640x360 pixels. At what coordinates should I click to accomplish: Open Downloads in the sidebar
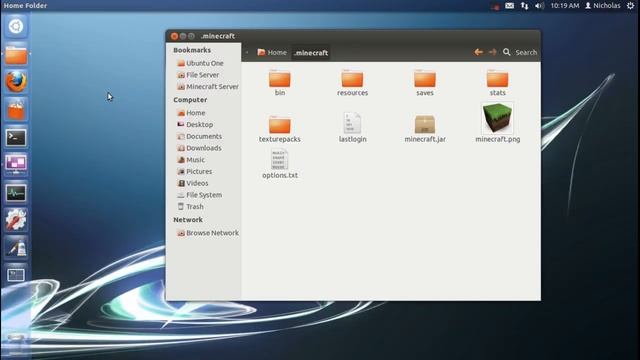[x=199, y=148]
